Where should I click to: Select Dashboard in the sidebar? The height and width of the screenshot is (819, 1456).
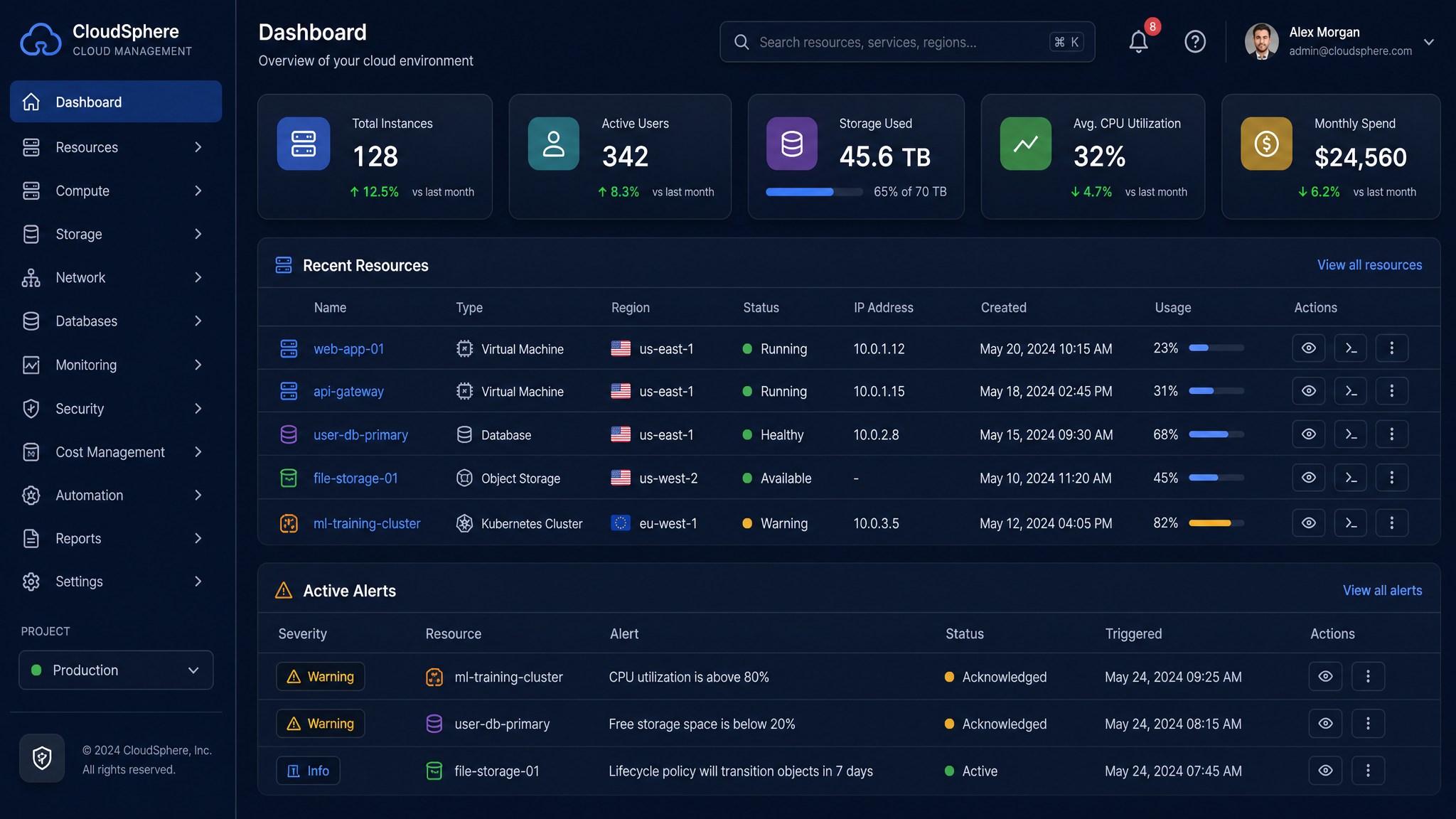click(x=116, y=102)
